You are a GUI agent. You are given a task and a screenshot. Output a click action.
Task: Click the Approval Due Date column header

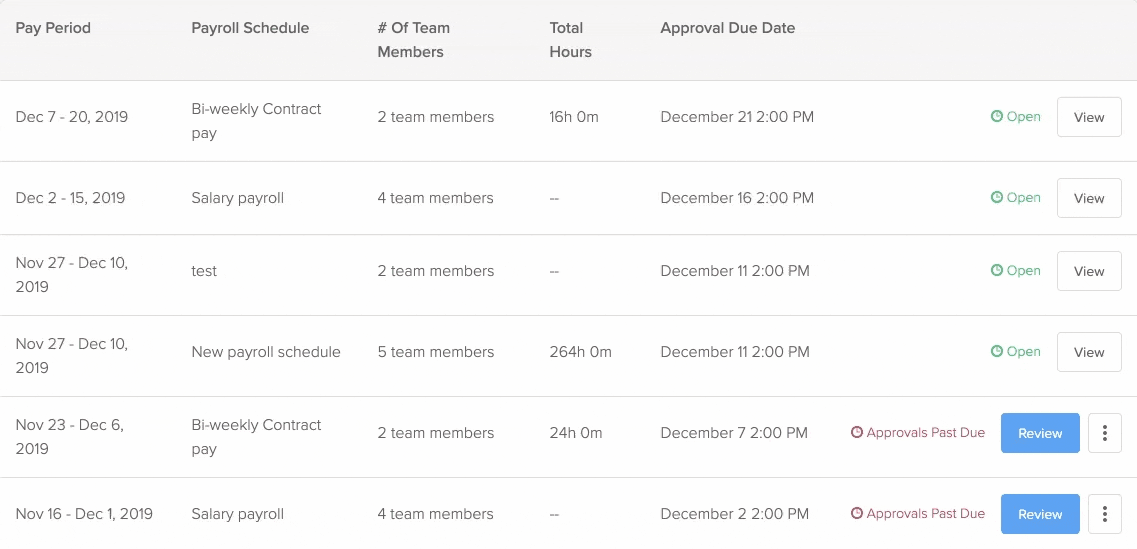pos(727,28)
